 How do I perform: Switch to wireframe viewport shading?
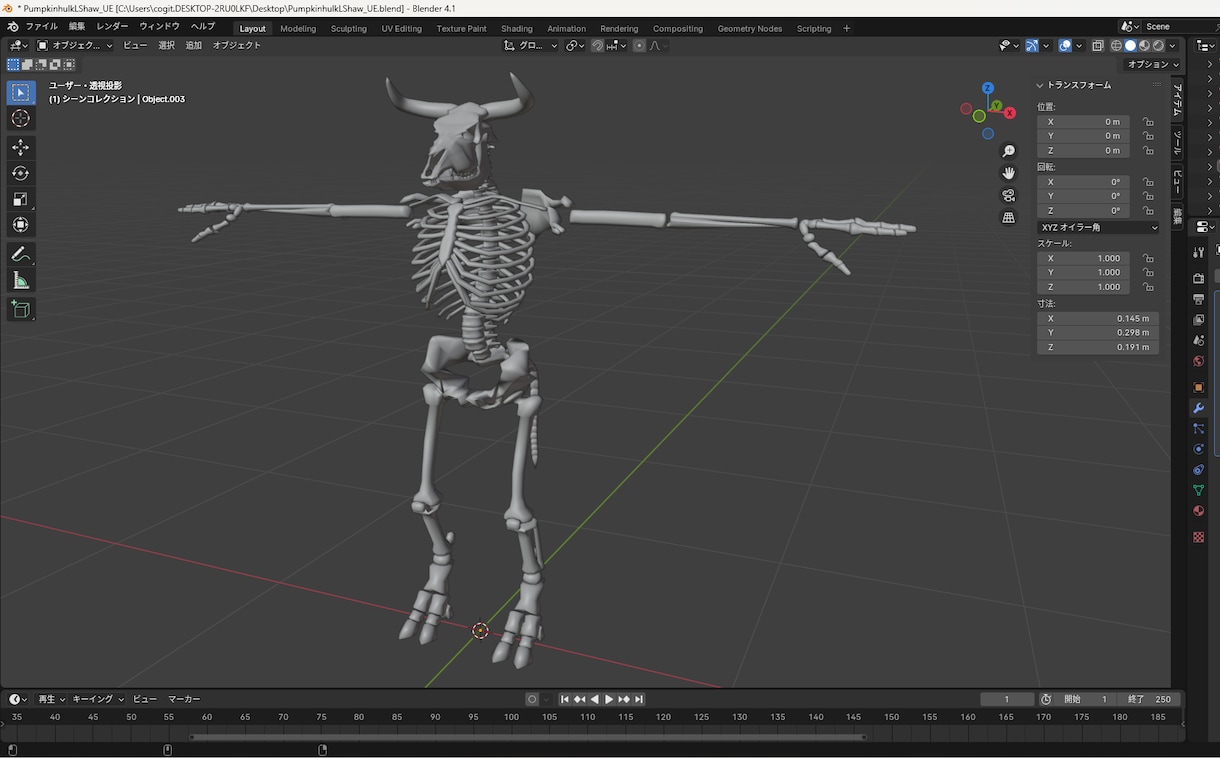tap(1116, 46)
